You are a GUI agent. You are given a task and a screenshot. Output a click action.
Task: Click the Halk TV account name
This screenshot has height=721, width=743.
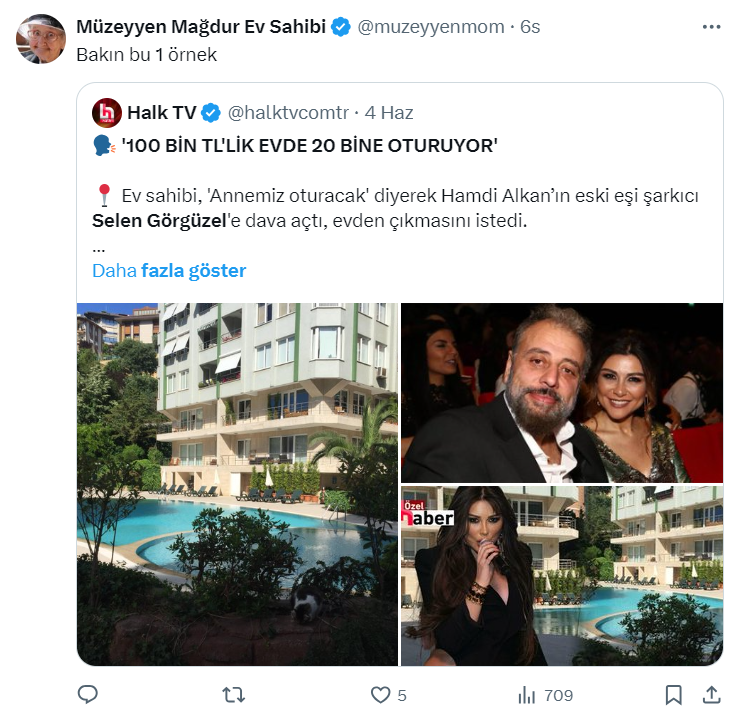(x=161, y=112)
